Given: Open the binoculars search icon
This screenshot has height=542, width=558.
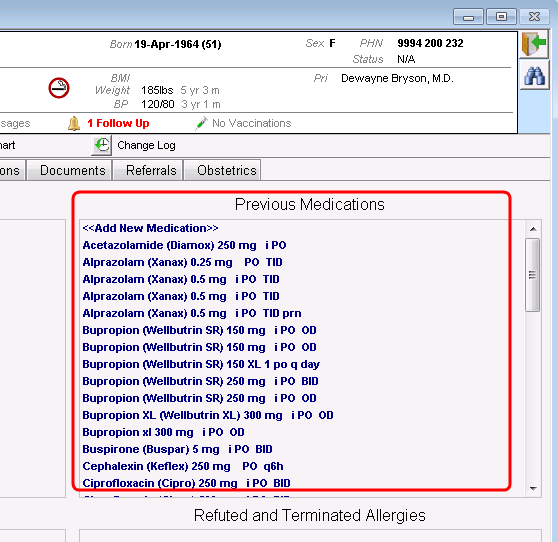Looking at the screenshot, I should click(535, 75).
